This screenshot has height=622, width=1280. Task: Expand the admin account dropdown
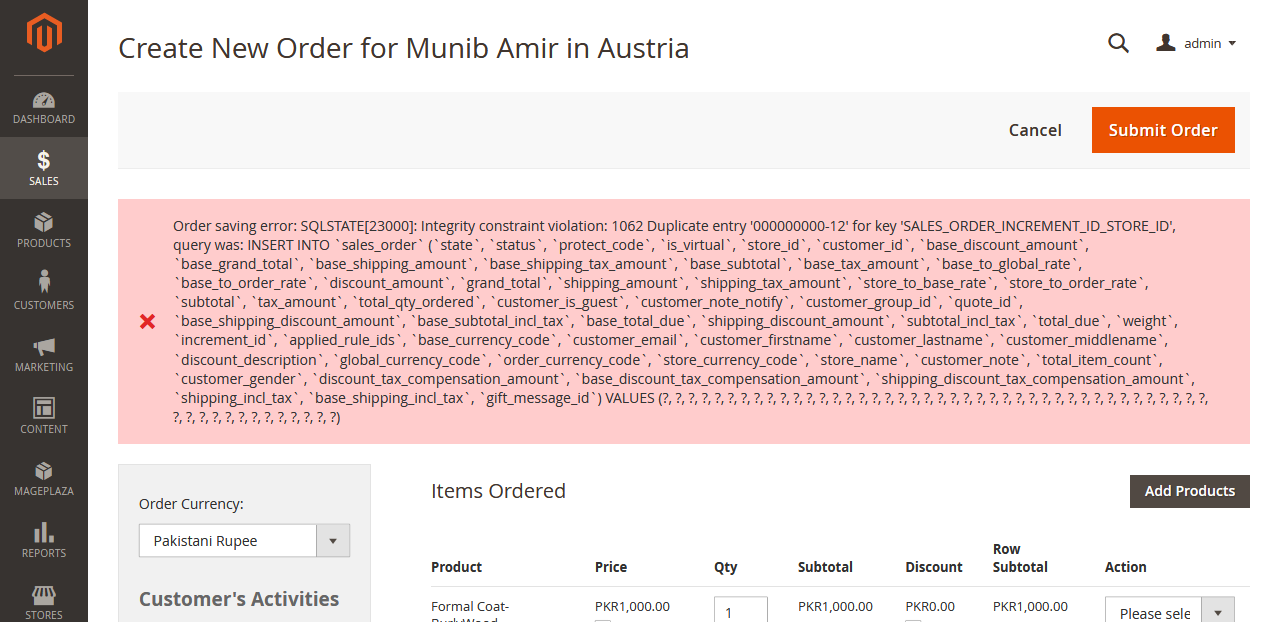1197,43
